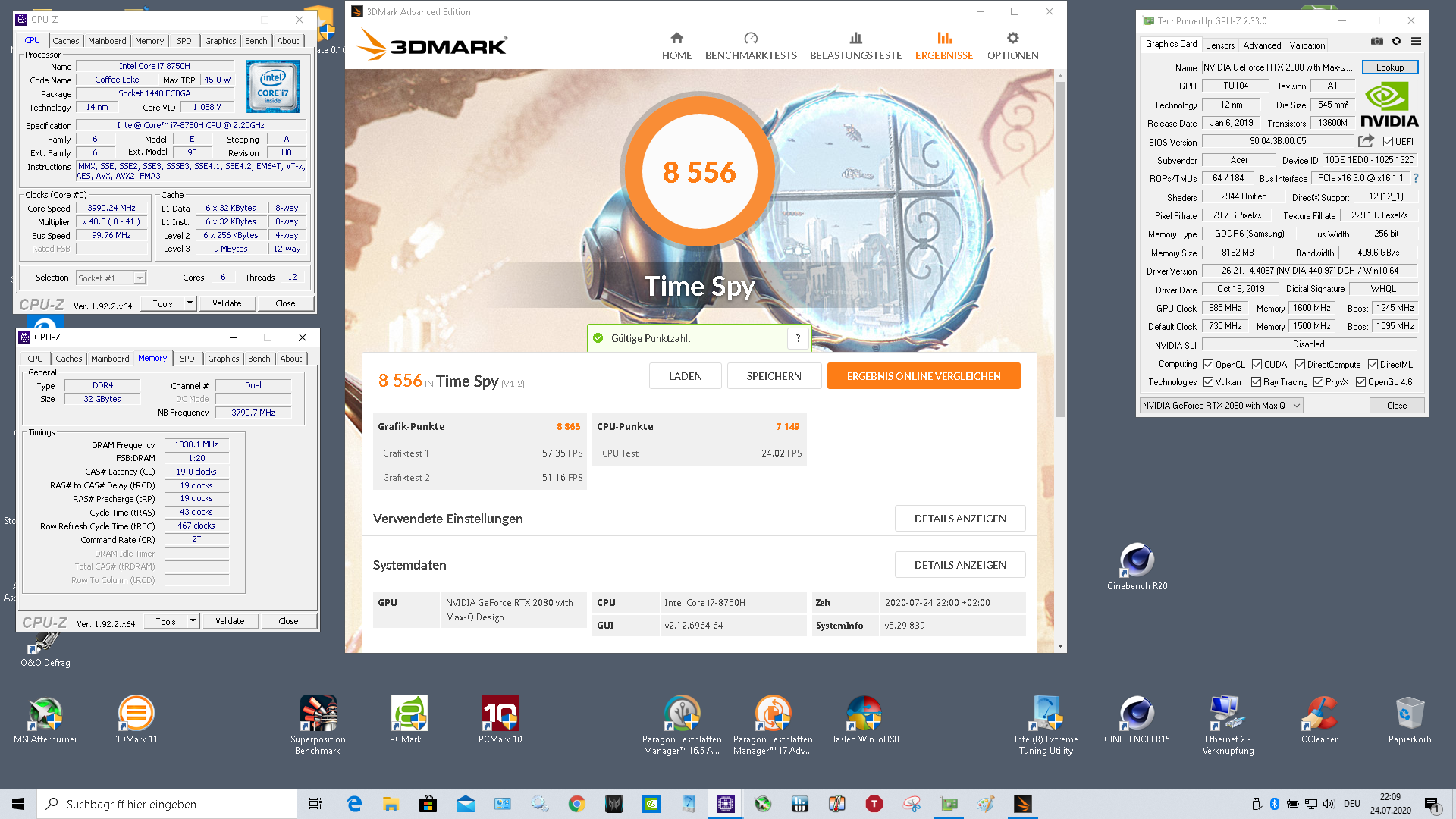Screen dimensions: 1456x819
Task: Open Paragon Festplatten Manager 16.5 shortcut
Action: (x=682, y=725)
